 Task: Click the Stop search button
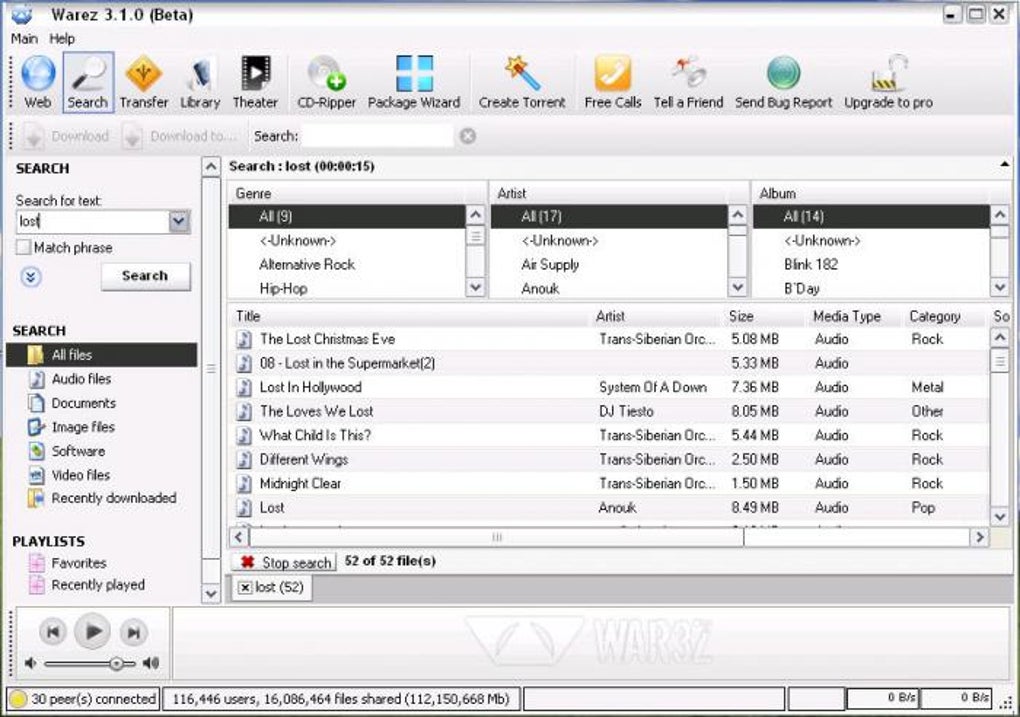tap(284, 562)
